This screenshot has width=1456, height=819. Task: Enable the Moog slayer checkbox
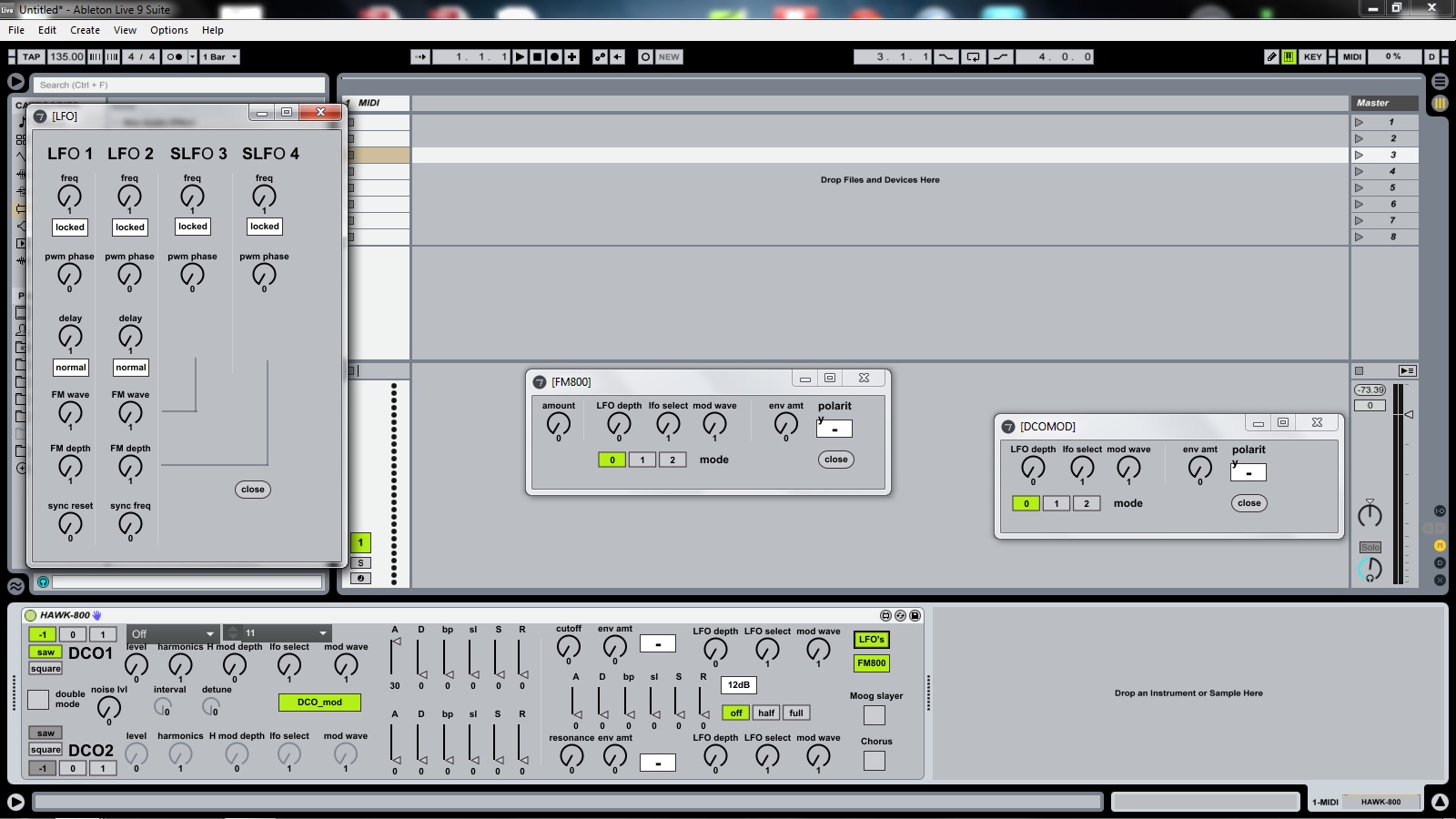coord(875,715)
